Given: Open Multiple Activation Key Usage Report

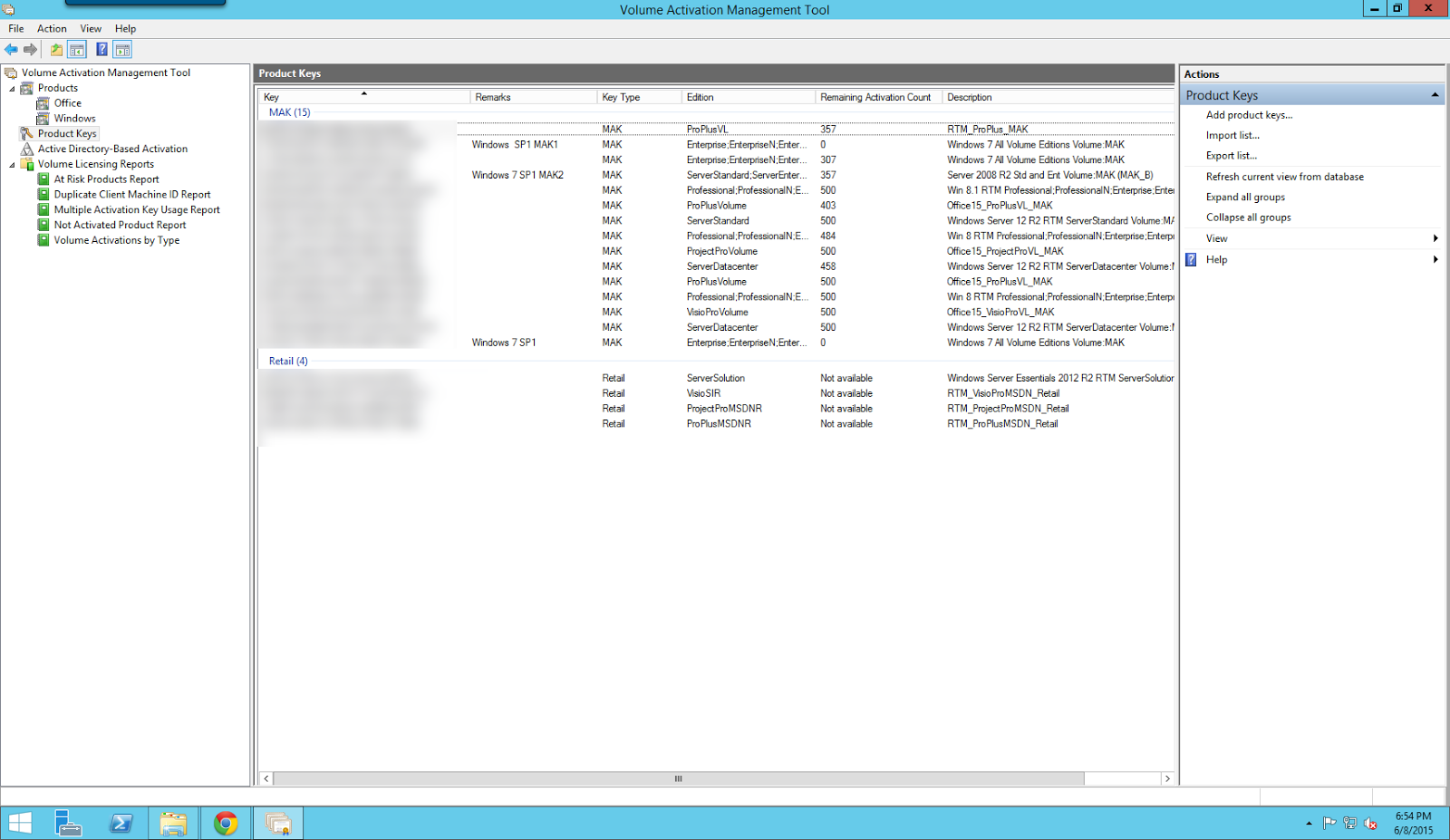Looking at the screenshot, I should coord(137,210).
